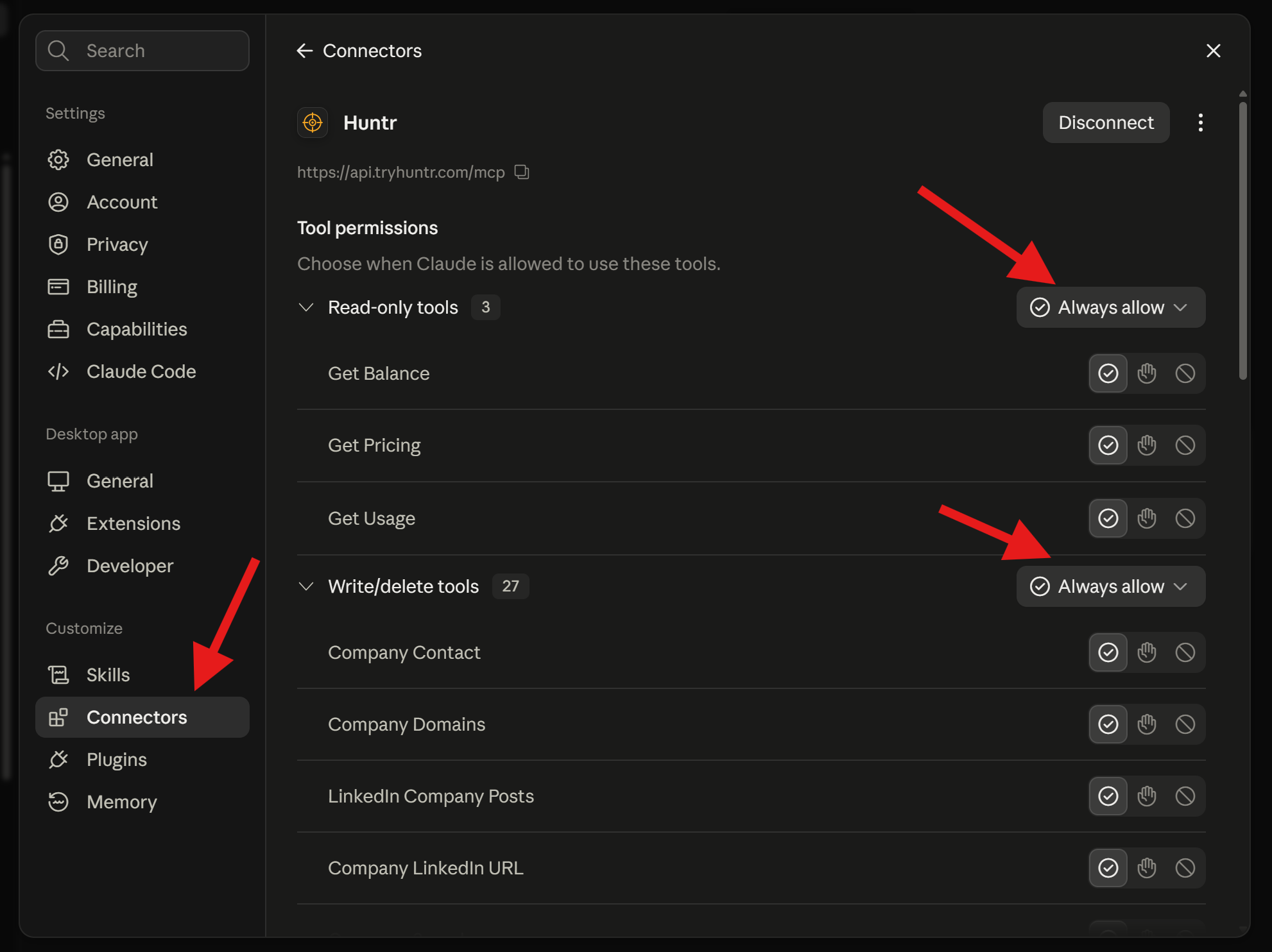
Task: Open the Billing section
Action: pos(142,287)
